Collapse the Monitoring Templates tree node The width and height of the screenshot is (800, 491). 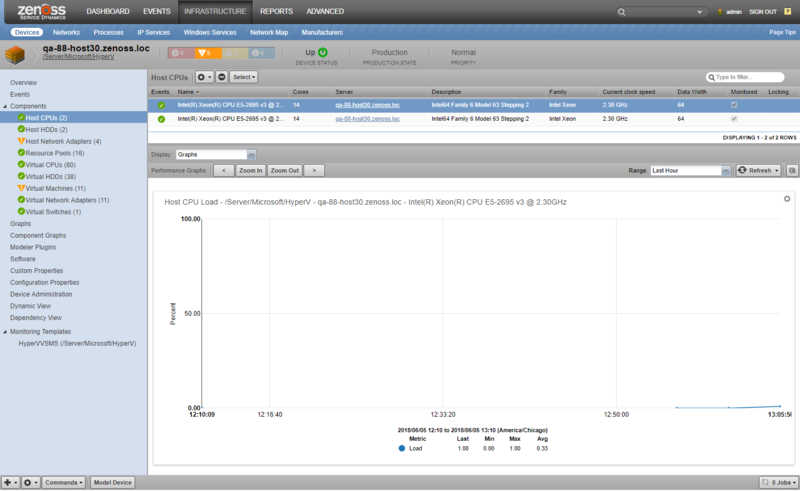coord(5,332)
